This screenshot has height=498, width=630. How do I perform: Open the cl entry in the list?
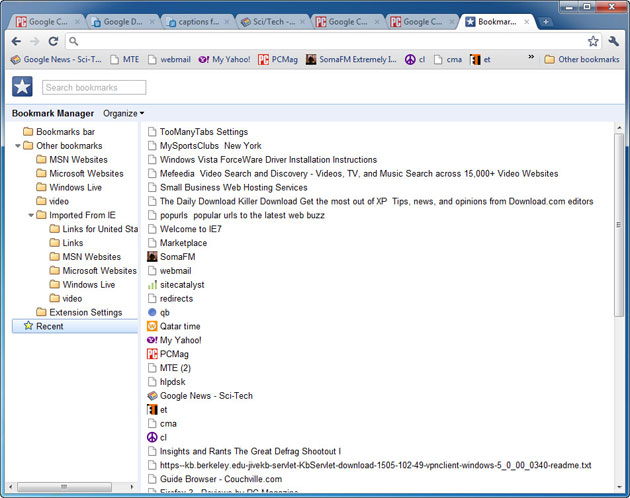coord(157,437)
